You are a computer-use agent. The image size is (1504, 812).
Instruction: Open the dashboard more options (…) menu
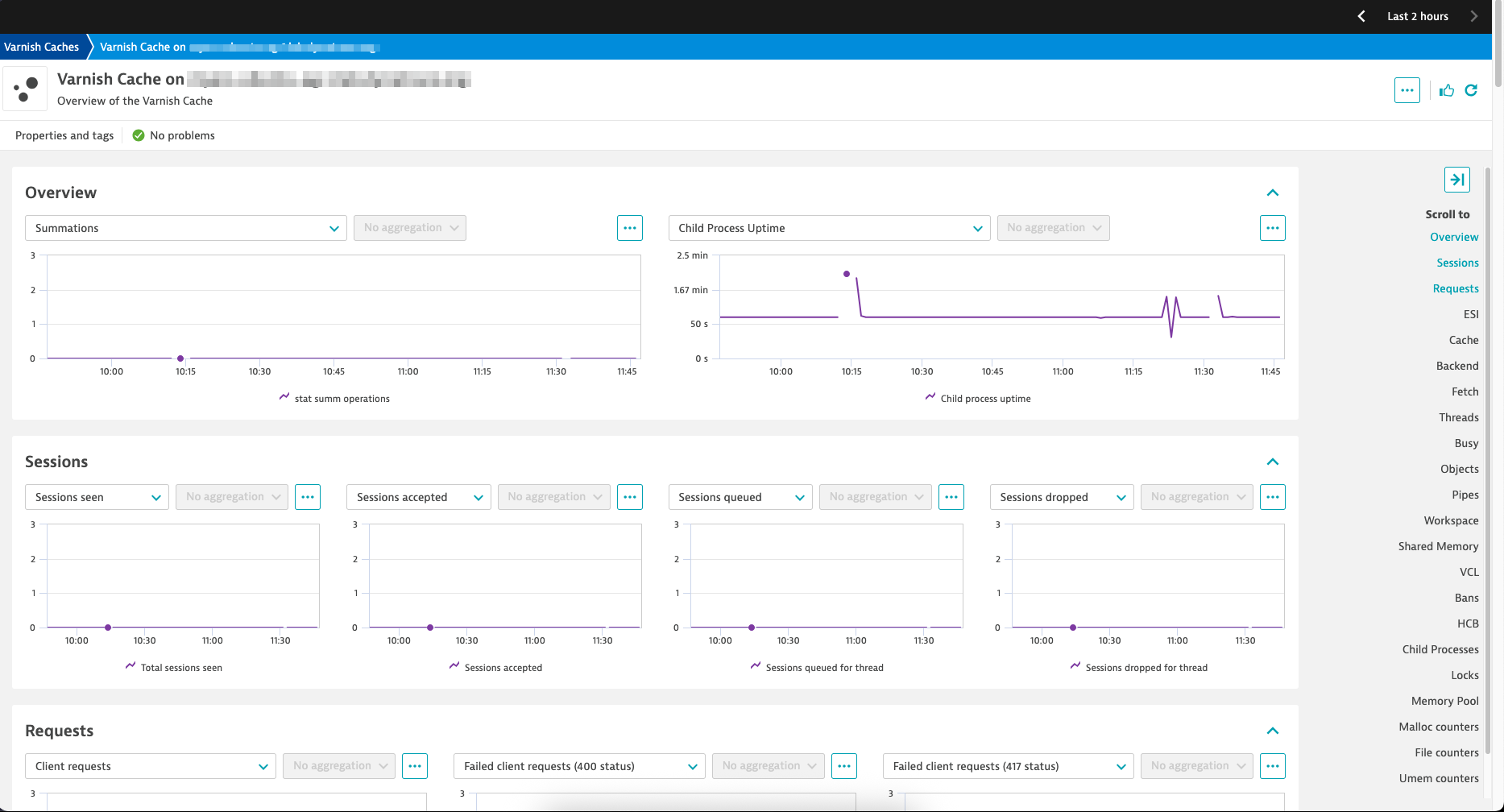pos(1407,90)
